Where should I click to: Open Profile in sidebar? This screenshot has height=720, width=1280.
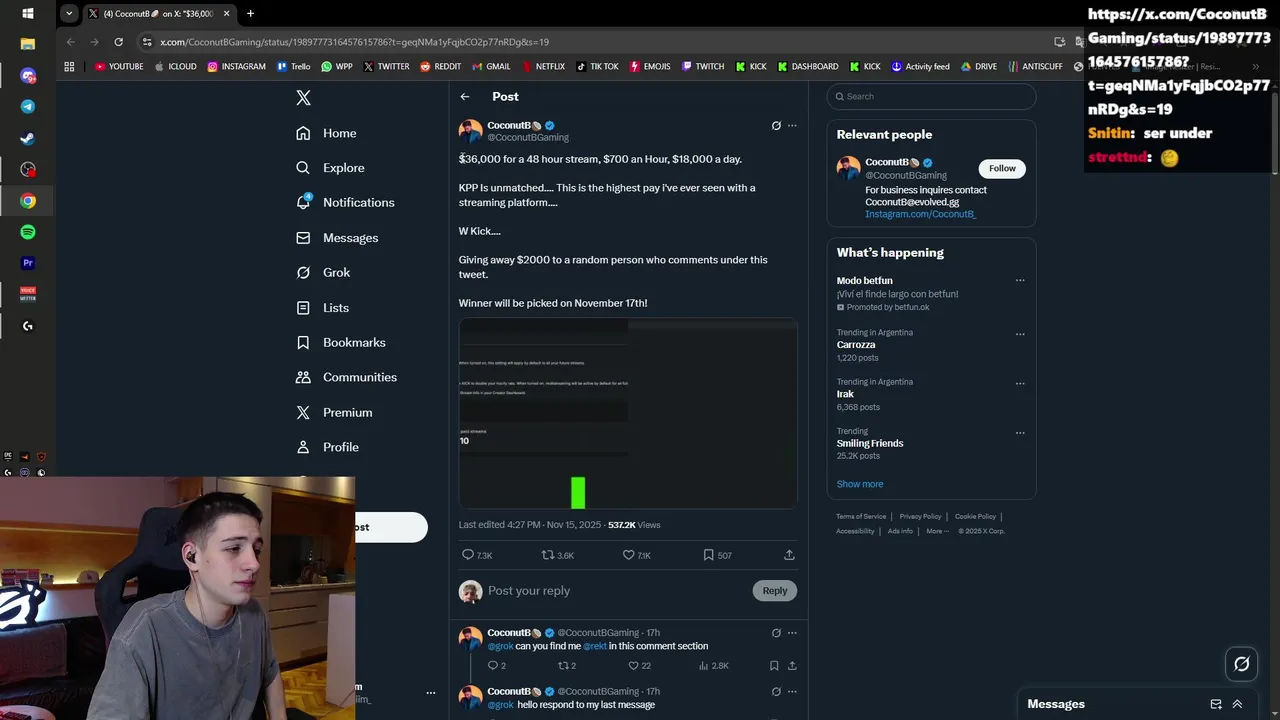[x=327, y=447]
